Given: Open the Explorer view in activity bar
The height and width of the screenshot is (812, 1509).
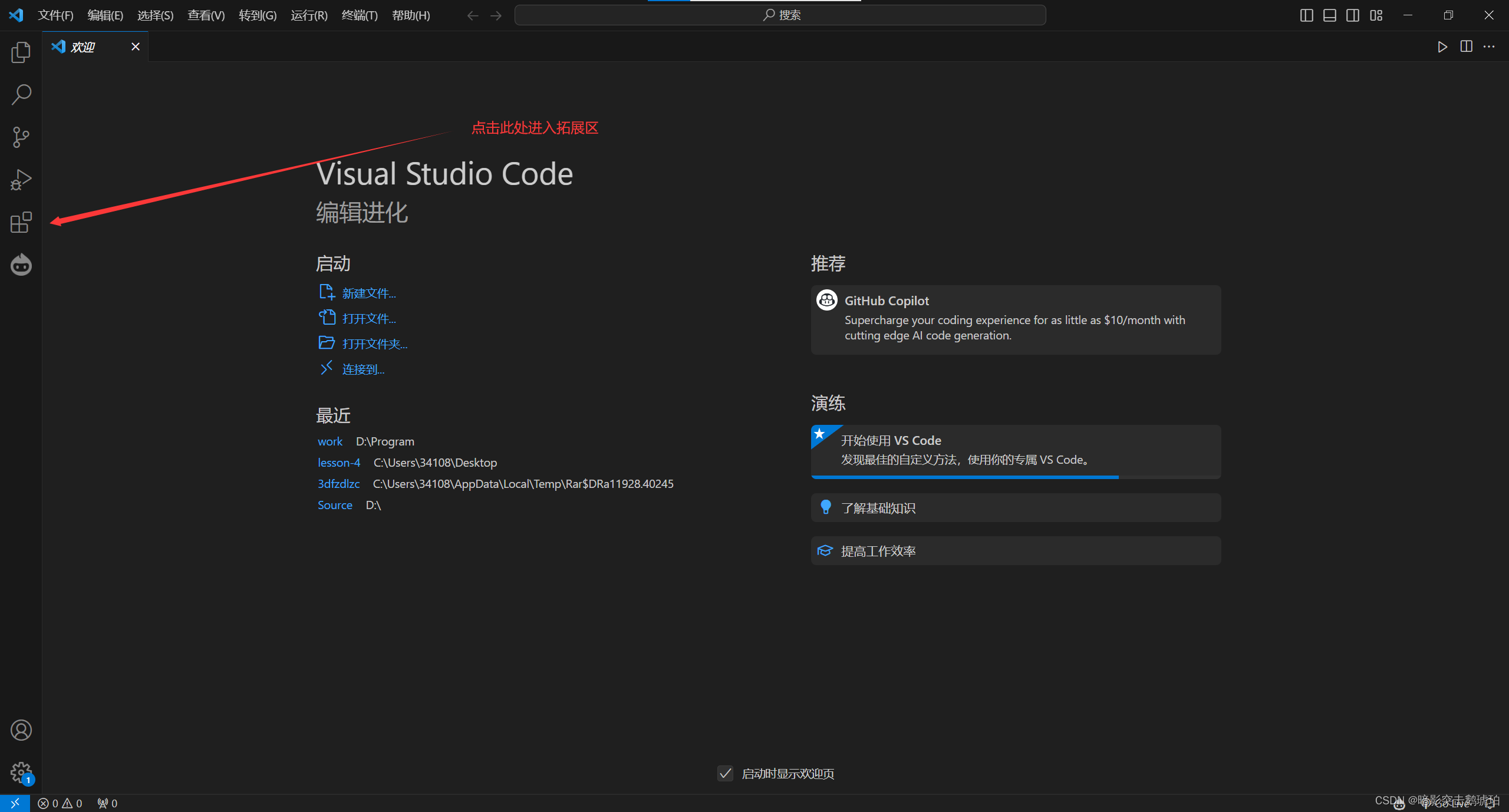Looking at the screenshot, I should click(21, 52).
